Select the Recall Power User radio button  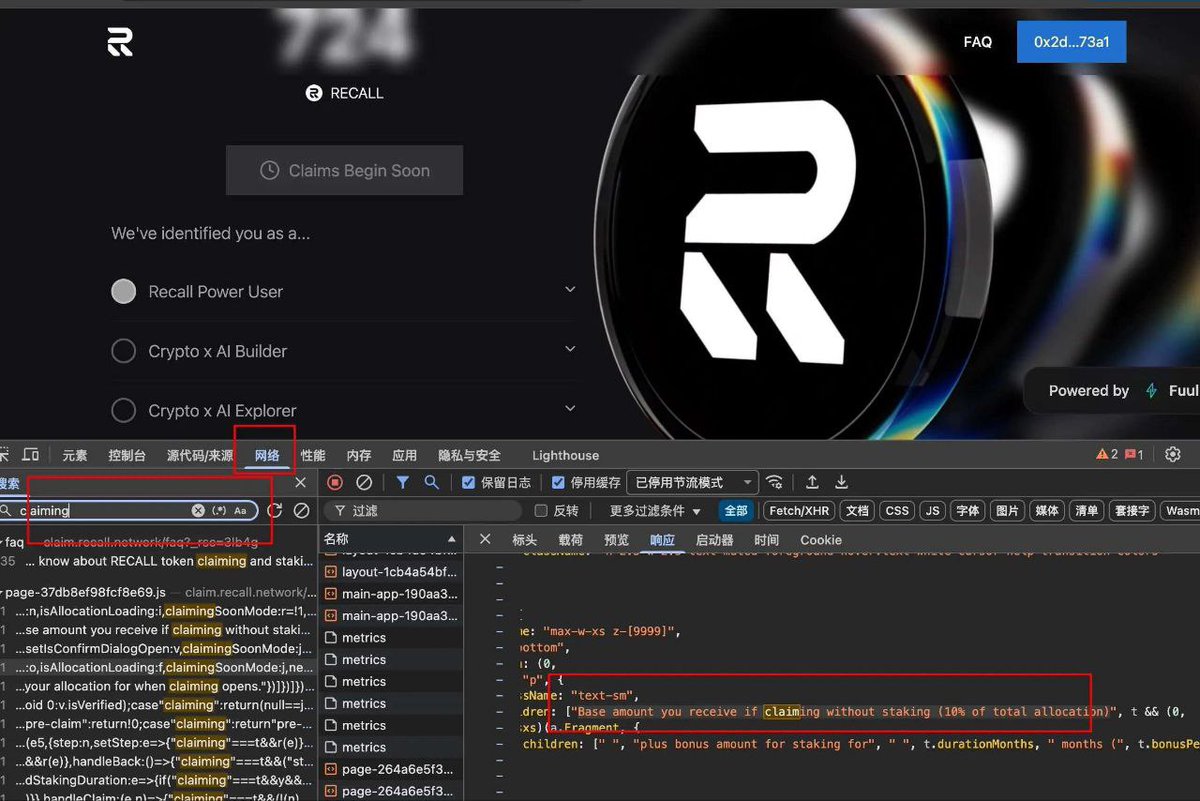[123, 291]
